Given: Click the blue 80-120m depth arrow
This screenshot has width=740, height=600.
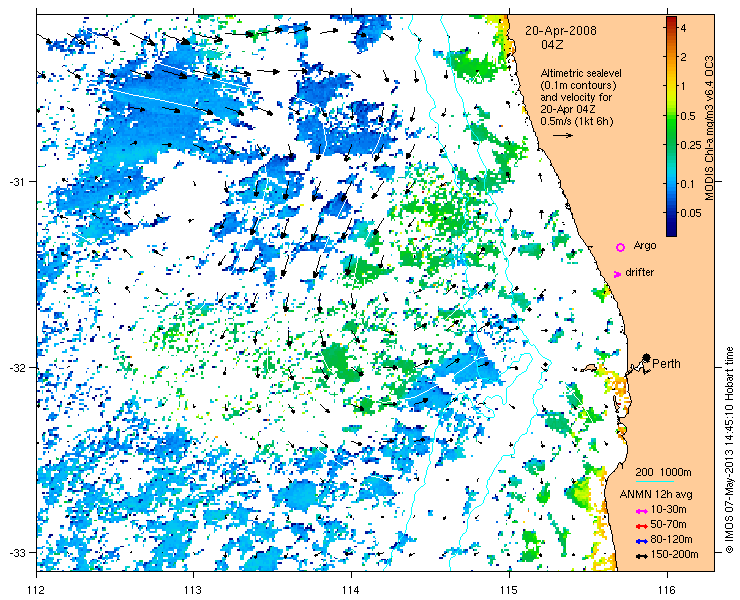Looking at the screenshot, I should 641,541.
